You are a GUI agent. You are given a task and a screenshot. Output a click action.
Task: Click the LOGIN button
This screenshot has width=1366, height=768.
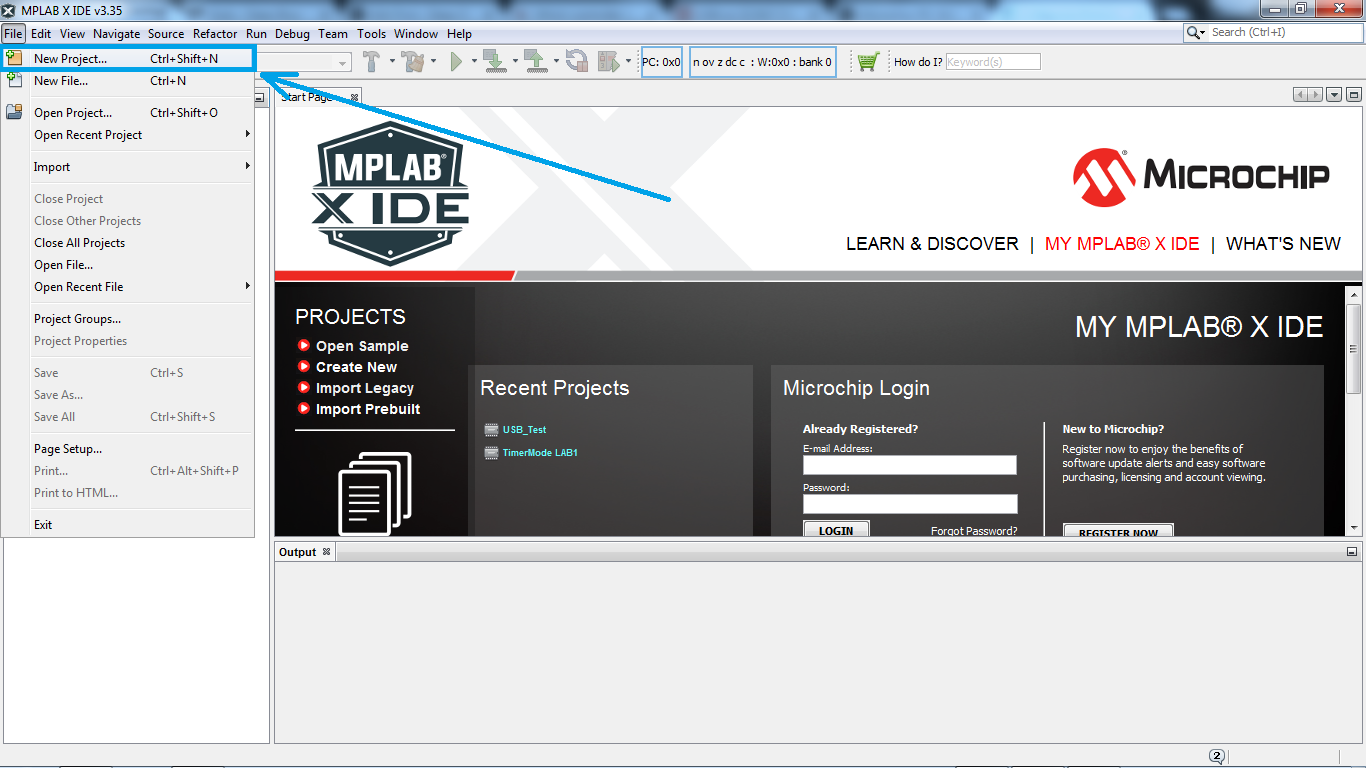click(x=836, y=530)
